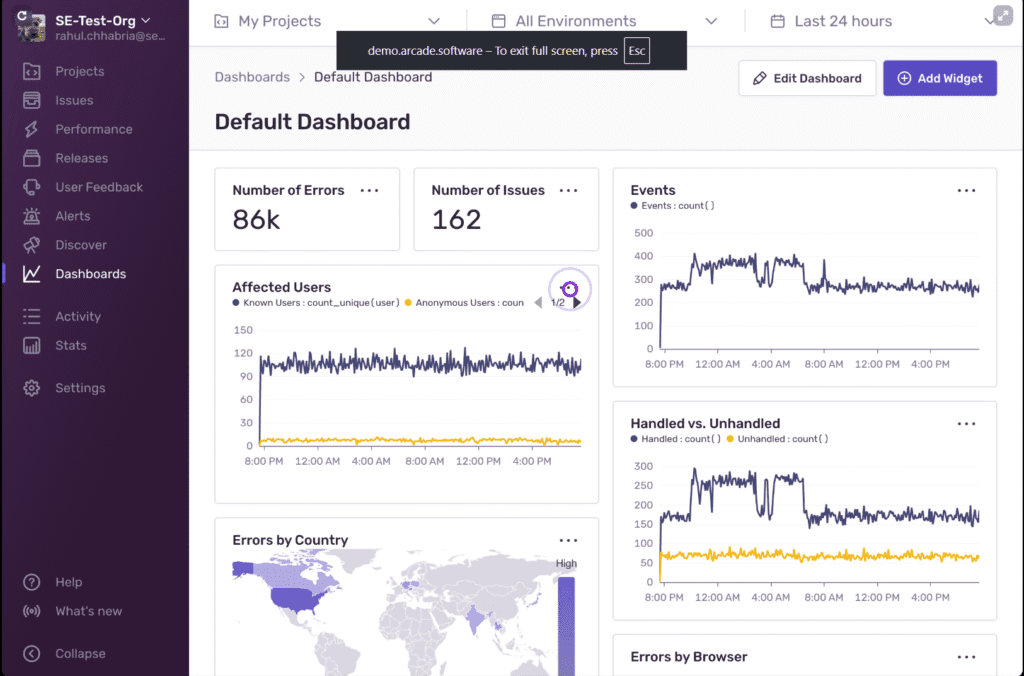
Task: Open Number of Errors widget menu
Action: click(369, 191)
